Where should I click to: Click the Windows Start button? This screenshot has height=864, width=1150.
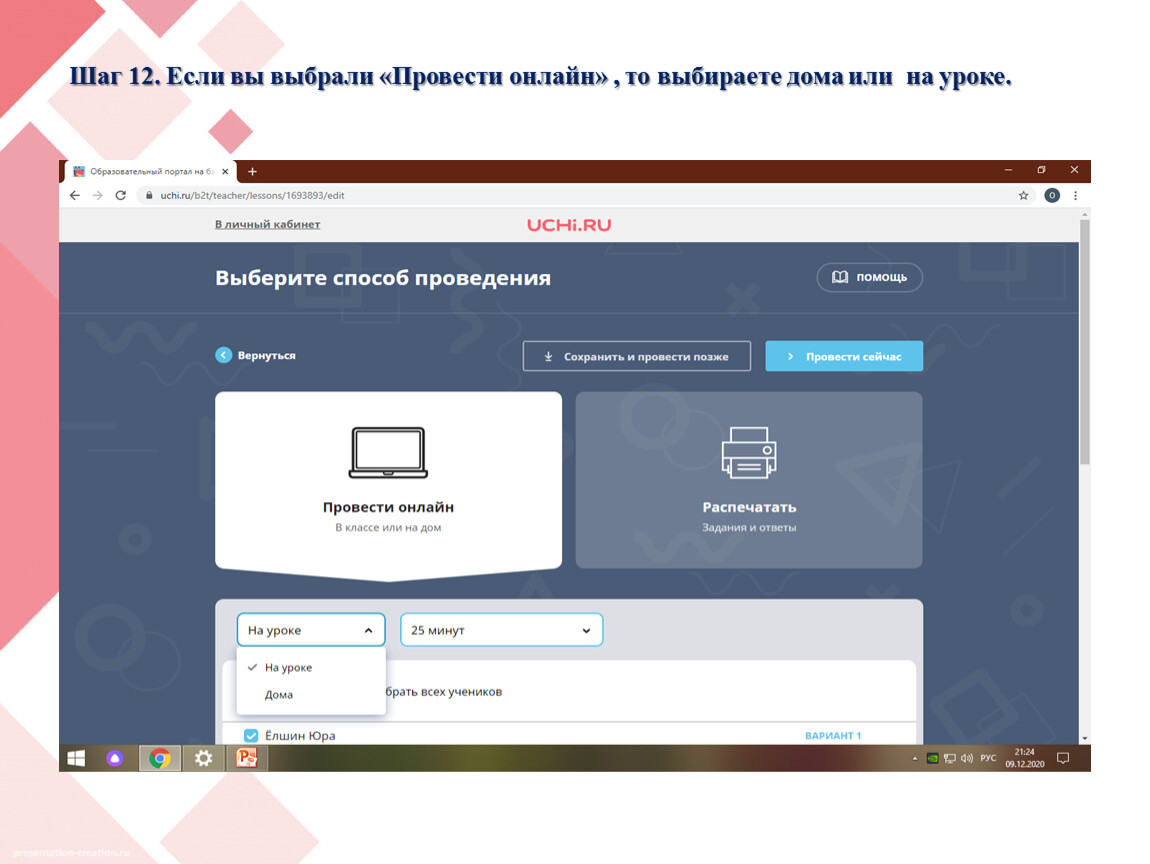pyautogui.click(x=76, y=758)
